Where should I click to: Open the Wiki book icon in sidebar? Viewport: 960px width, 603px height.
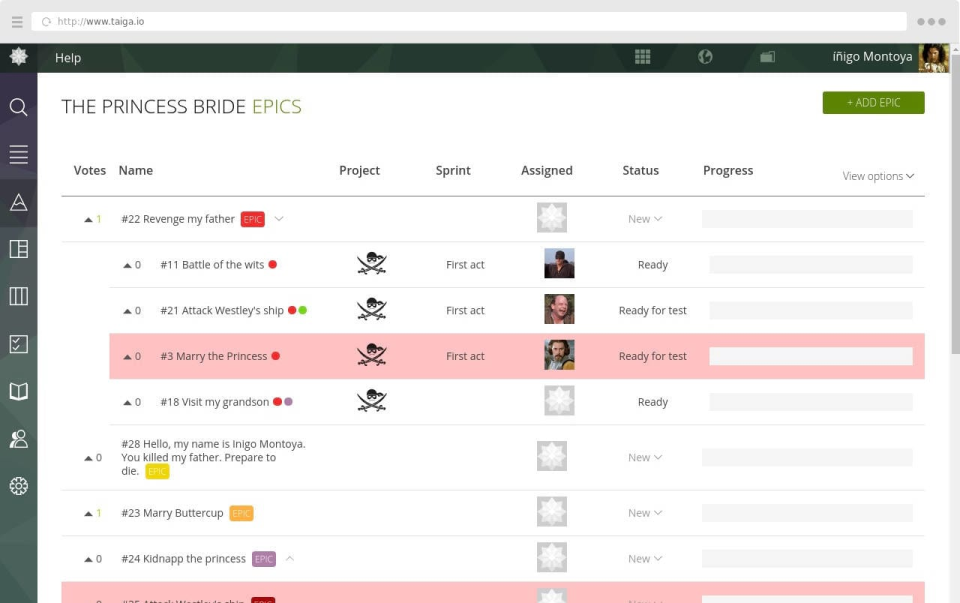click(18, 391)
